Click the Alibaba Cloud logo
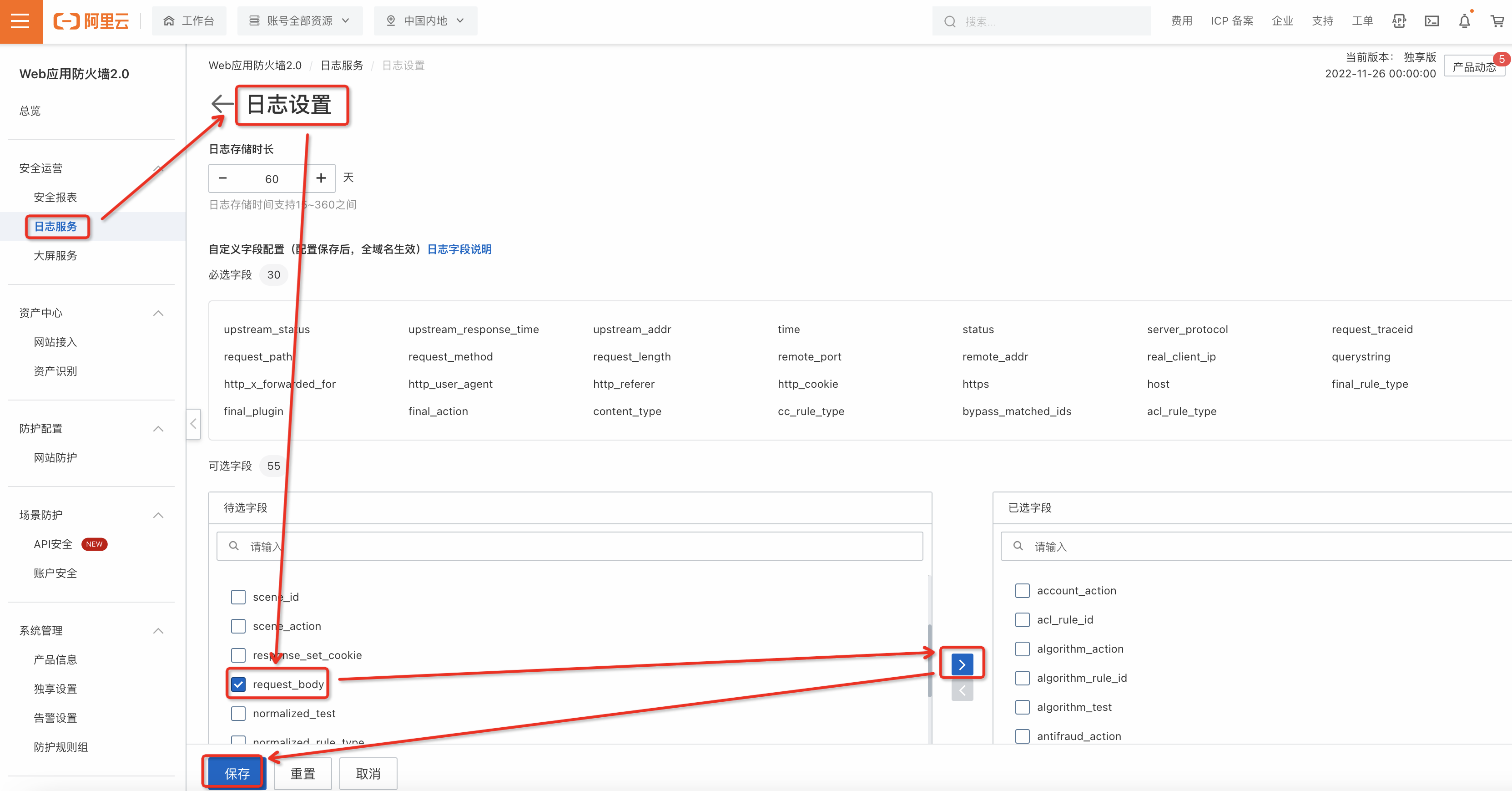This screenshot has width=1512, height=791. point(91,21)
